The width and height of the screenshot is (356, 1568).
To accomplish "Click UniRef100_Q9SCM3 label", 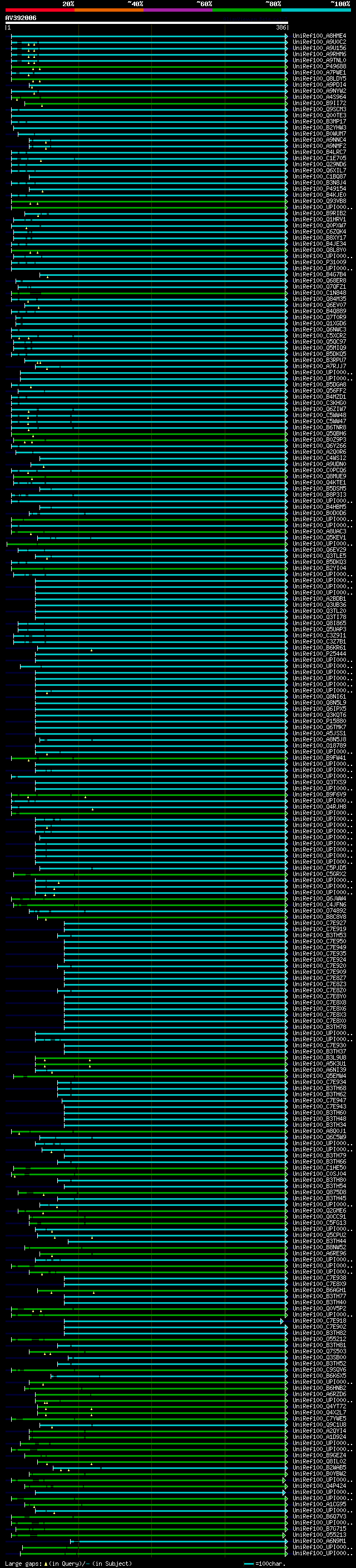I will [319, 109].
